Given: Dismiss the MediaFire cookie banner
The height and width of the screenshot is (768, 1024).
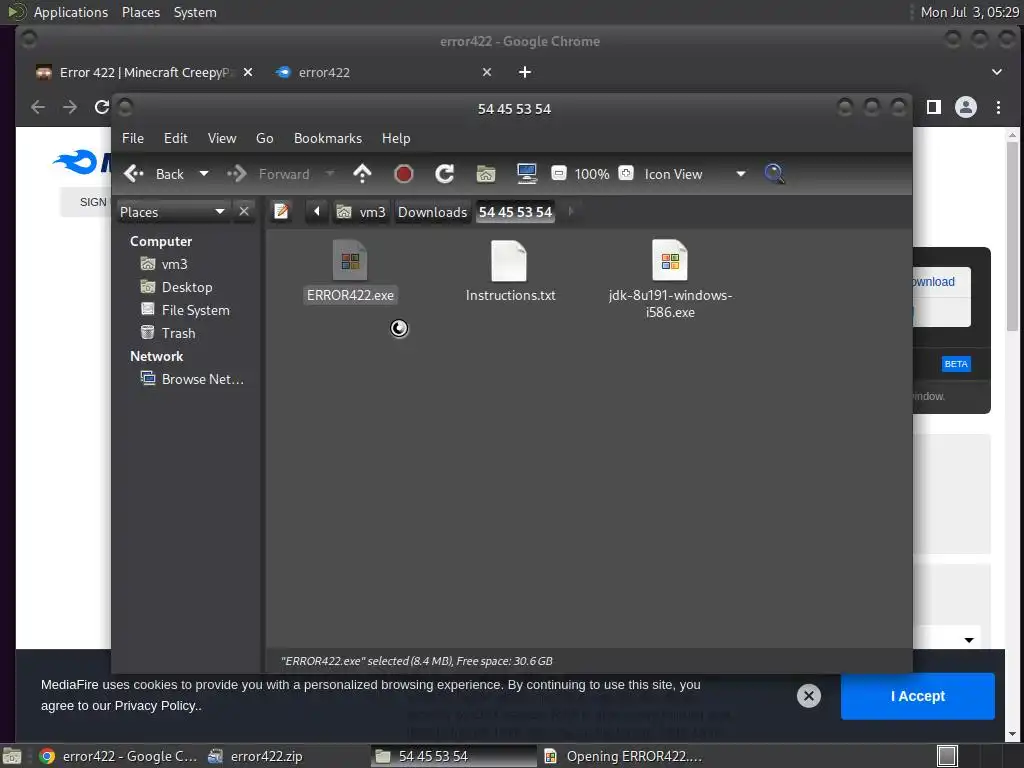Looking at the screenshot, I should pyautogui.click(x=808, y=696).
